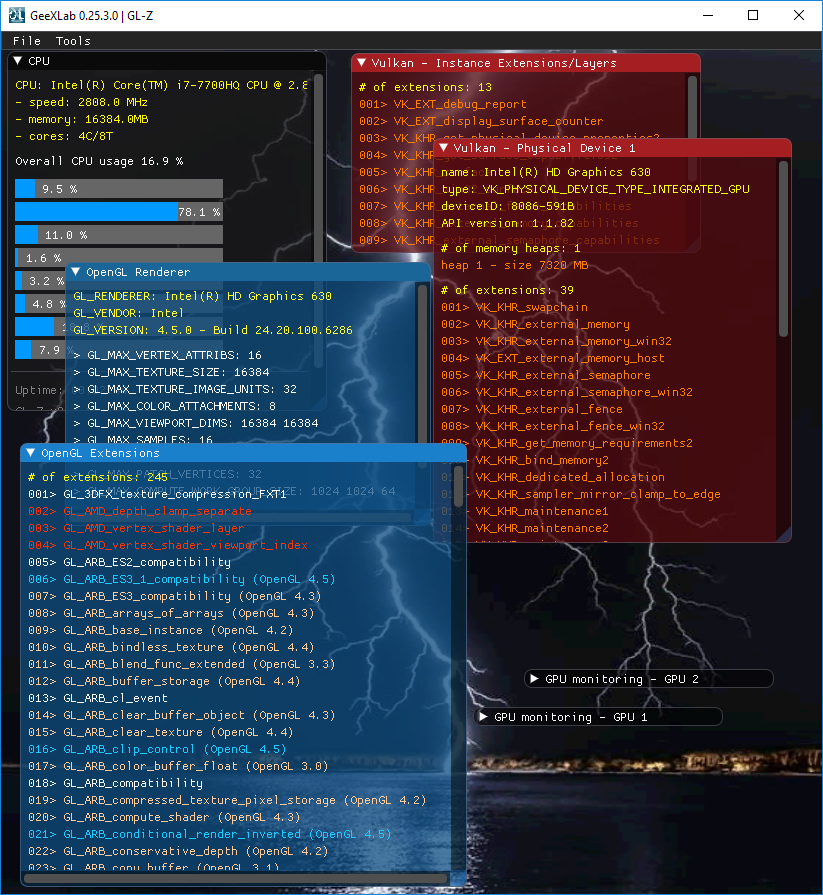Viewport: 823px width, 895px height.
Task: Click the '# of extensions: 13' line
Action: (425, 87)
